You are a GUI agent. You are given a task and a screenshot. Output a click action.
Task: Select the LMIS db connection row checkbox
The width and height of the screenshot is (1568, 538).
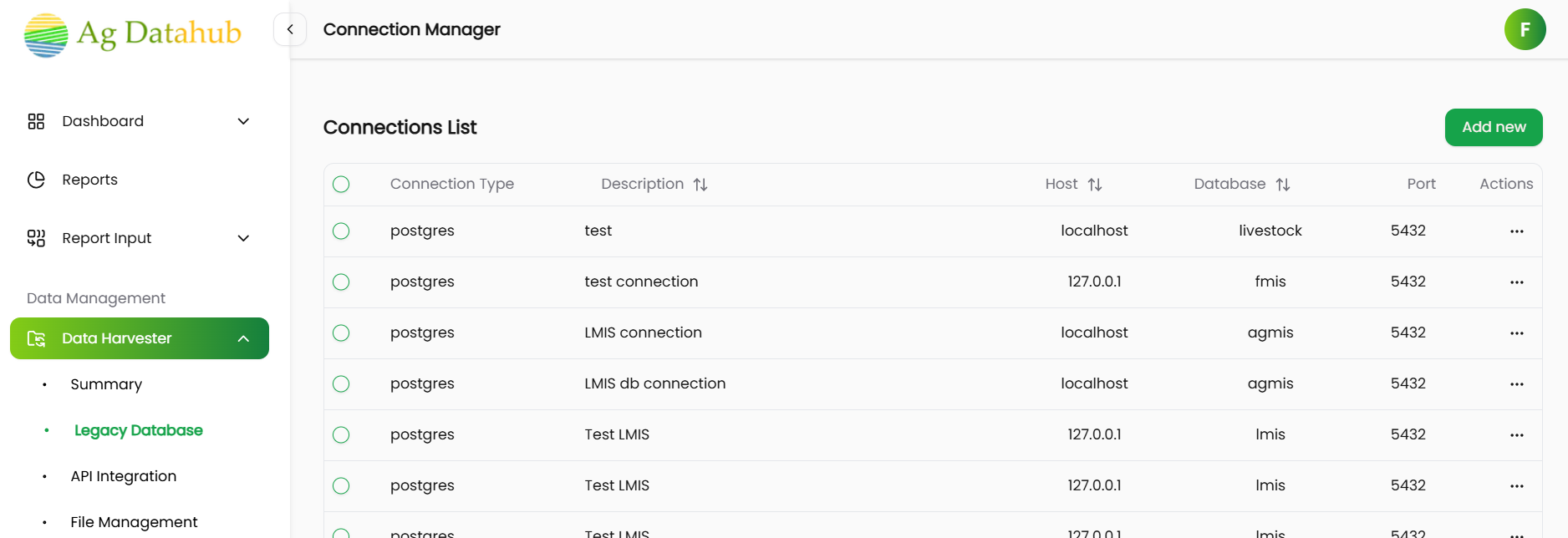click(341, 384)
